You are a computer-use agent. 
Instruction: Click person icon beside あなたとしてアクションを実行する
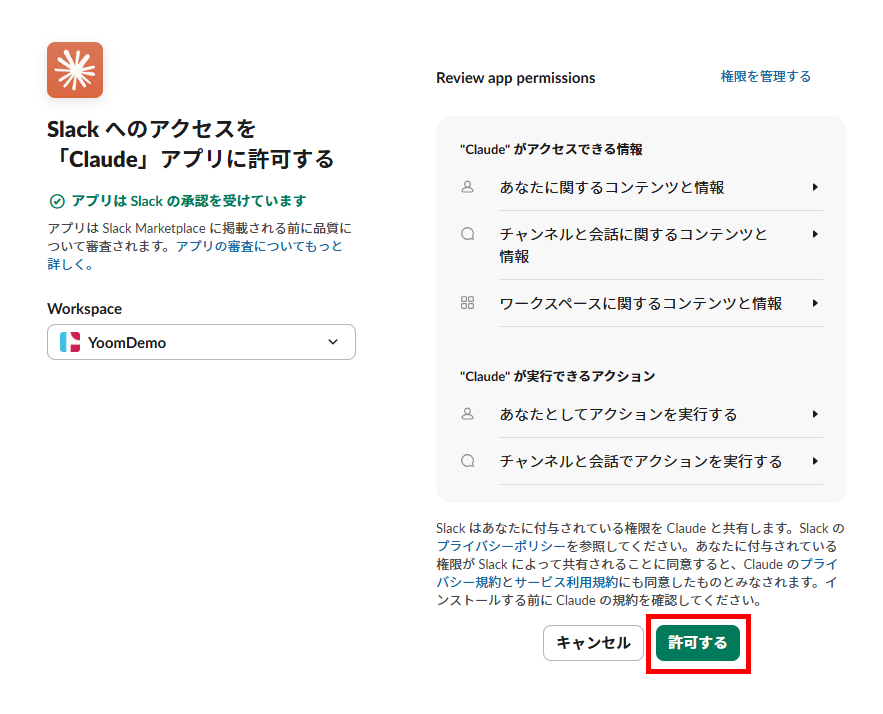(467, 414)
